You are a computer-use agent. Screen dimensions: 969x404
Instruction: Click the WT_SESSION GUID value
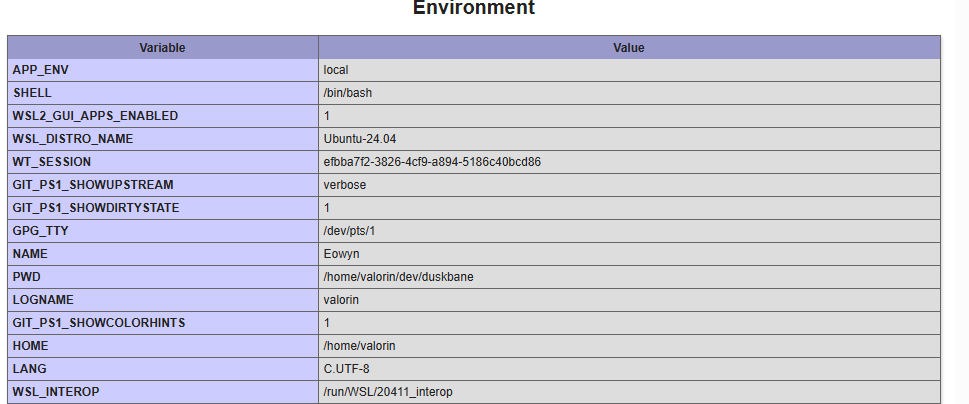[x=432, y=162]
